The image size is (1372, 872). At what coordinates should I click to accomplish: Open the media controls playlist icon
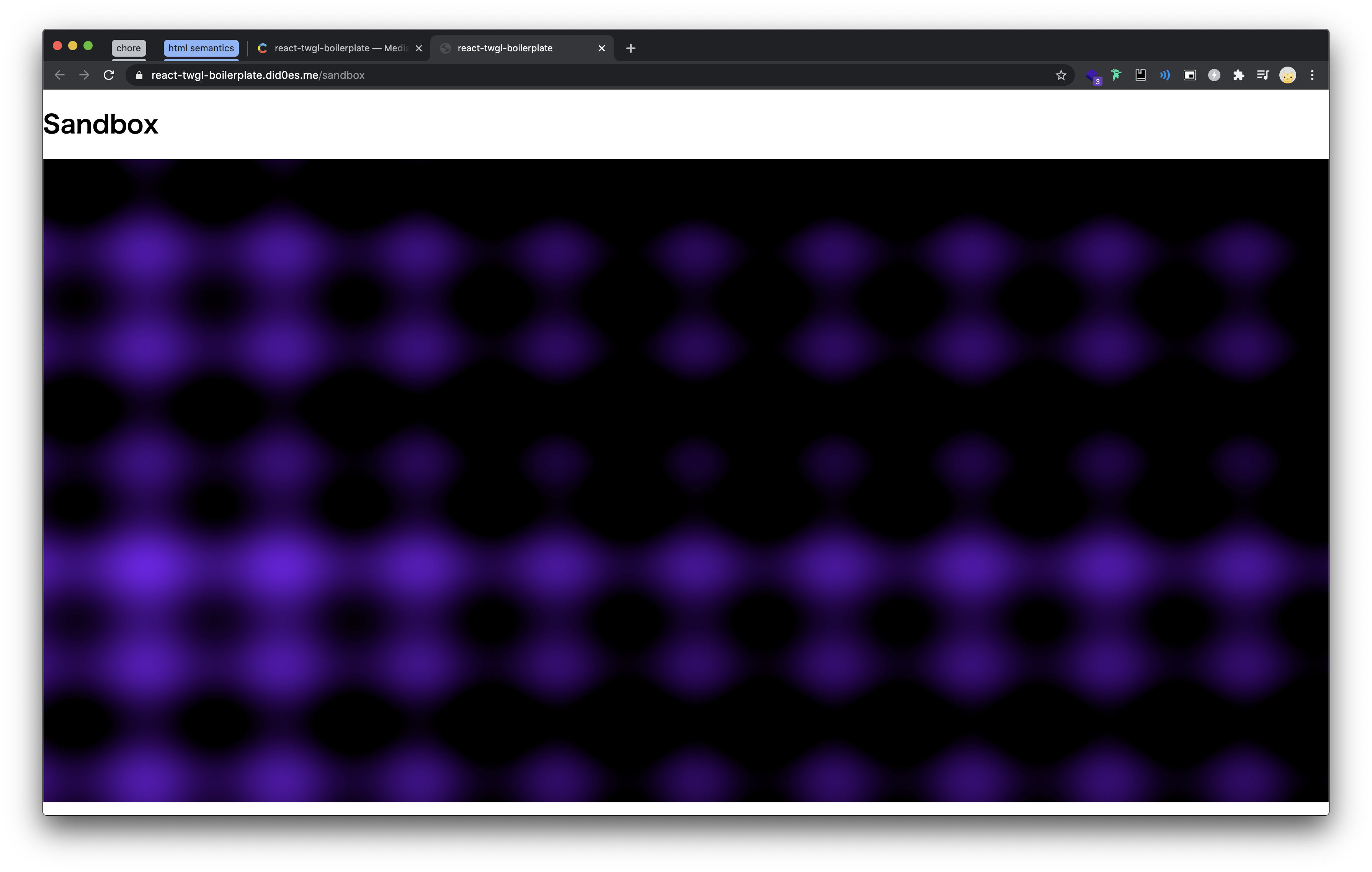pyautogui.click(x=1263, y=75)
